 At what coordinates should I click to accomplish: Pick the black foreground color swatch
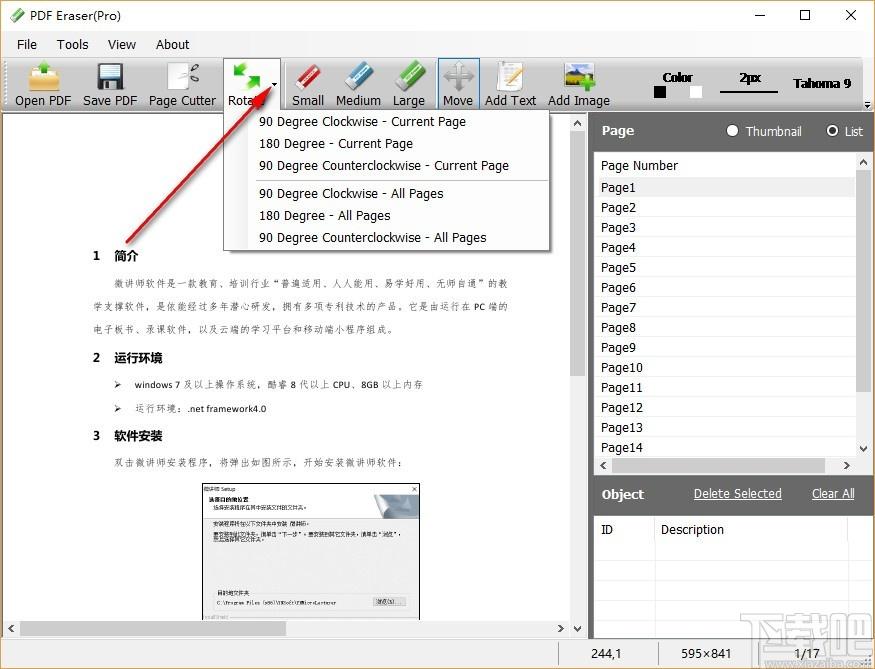point(660,92)
